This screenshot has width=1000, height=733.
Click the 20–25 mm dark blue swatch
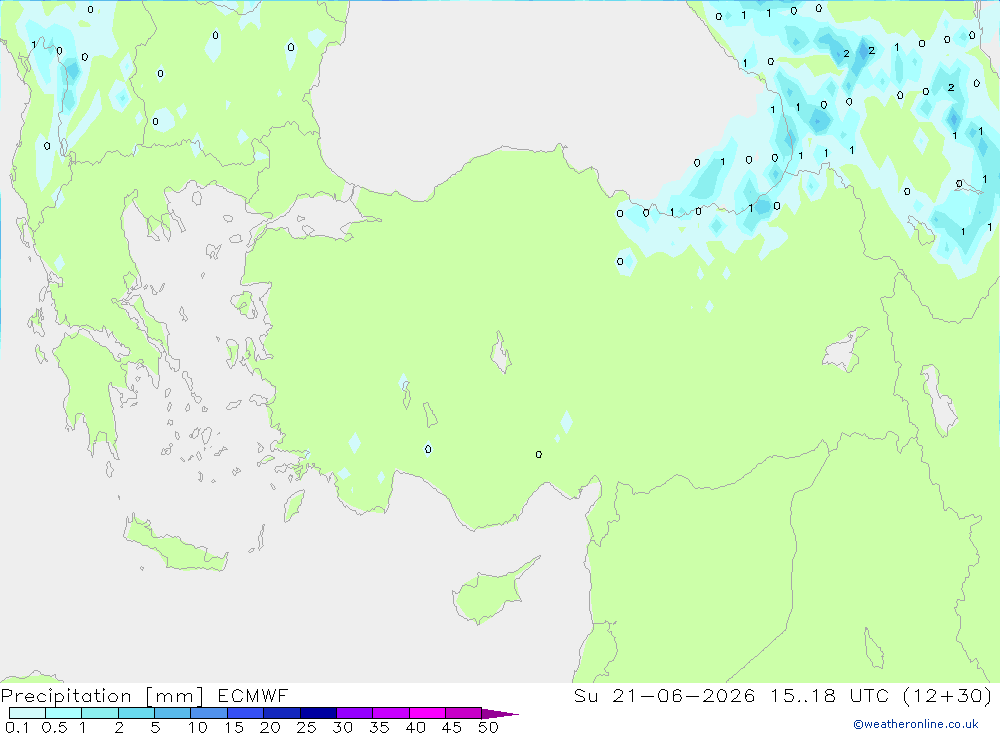click(x=282, y=713)
